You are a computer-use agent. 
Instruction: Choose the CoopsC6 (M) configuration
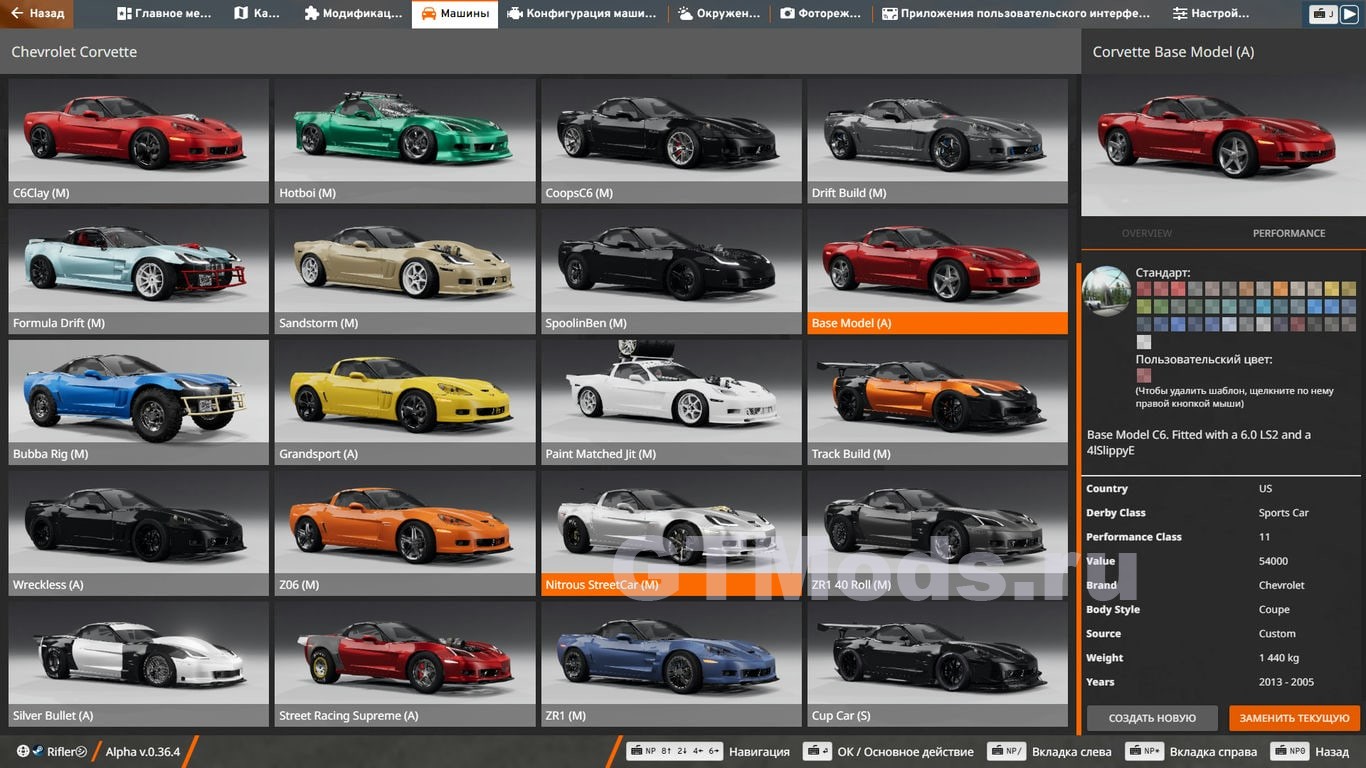point(671,141)
